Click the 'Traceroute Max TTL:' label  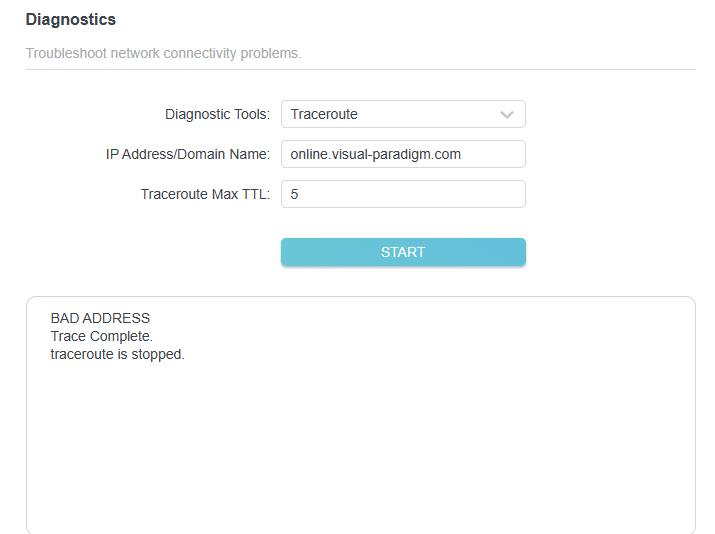click(x=205, y=194)
